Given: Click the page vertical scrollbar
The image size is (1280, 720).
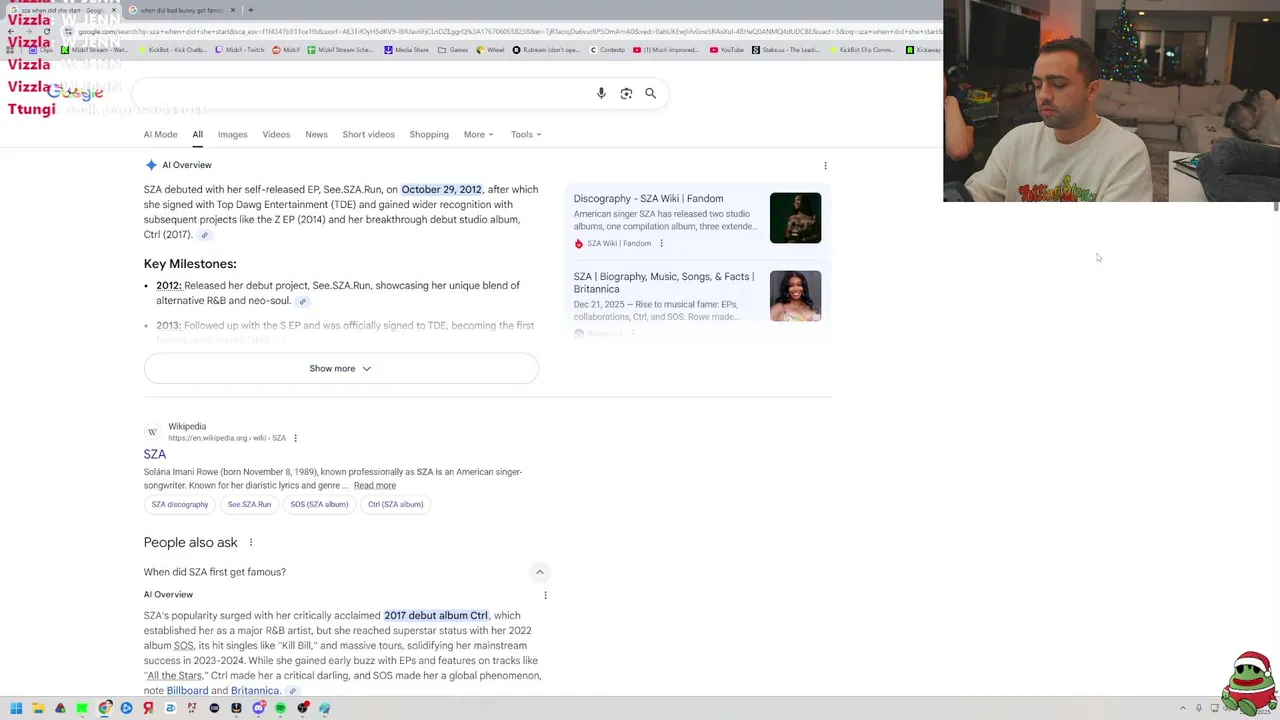Looking at the screenshot, I should pos(1275,207).
